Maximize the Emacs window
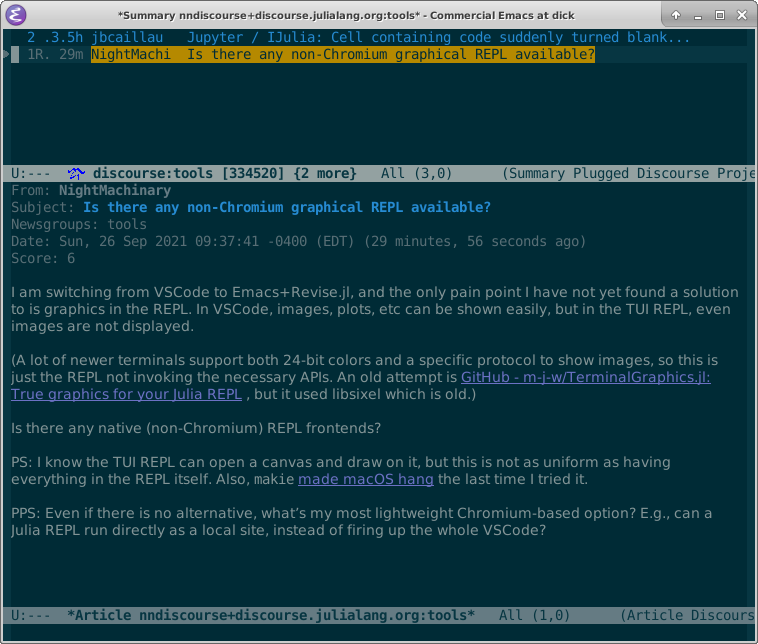758x644 pixels. coord(720,15)
